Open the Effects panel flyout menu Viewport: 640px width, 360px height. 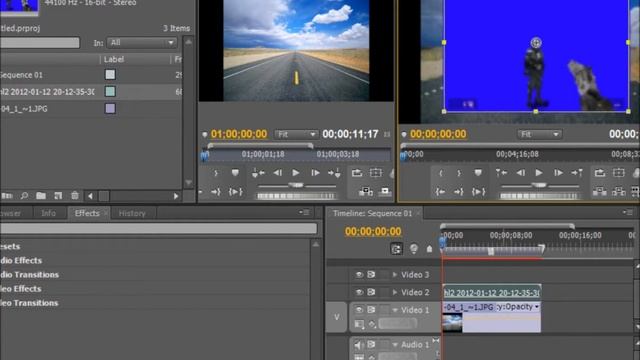click(x=304, y=212)
